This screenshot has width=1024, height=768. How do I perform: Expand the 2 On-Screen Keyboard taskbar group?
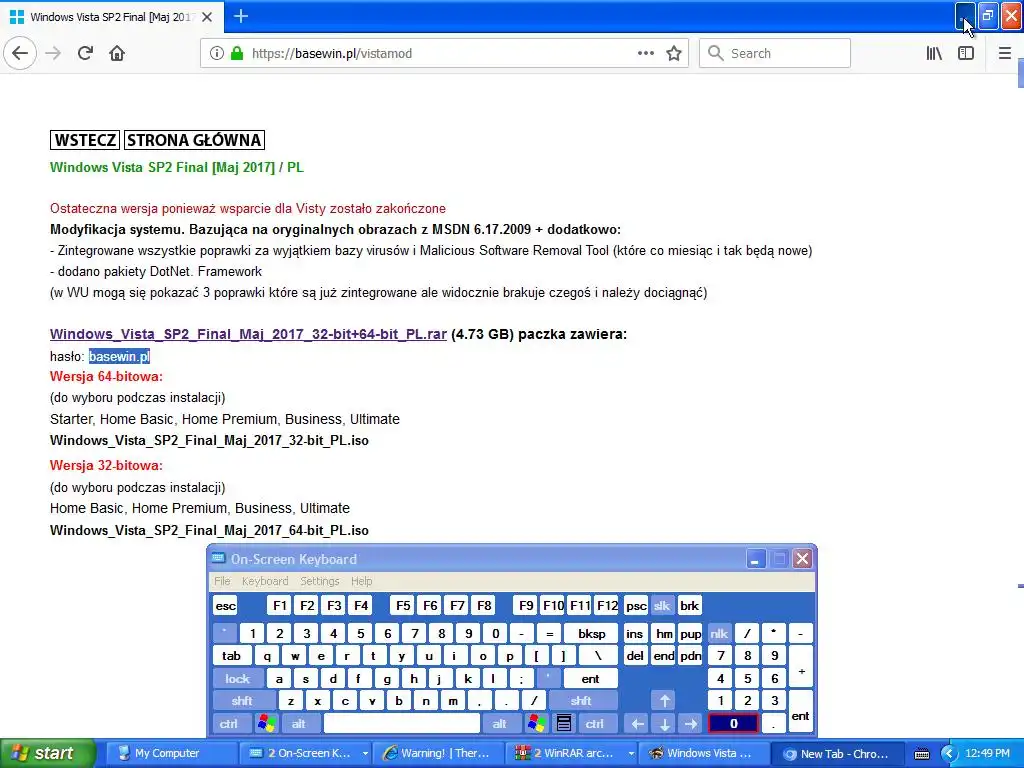tap(307, 754)
